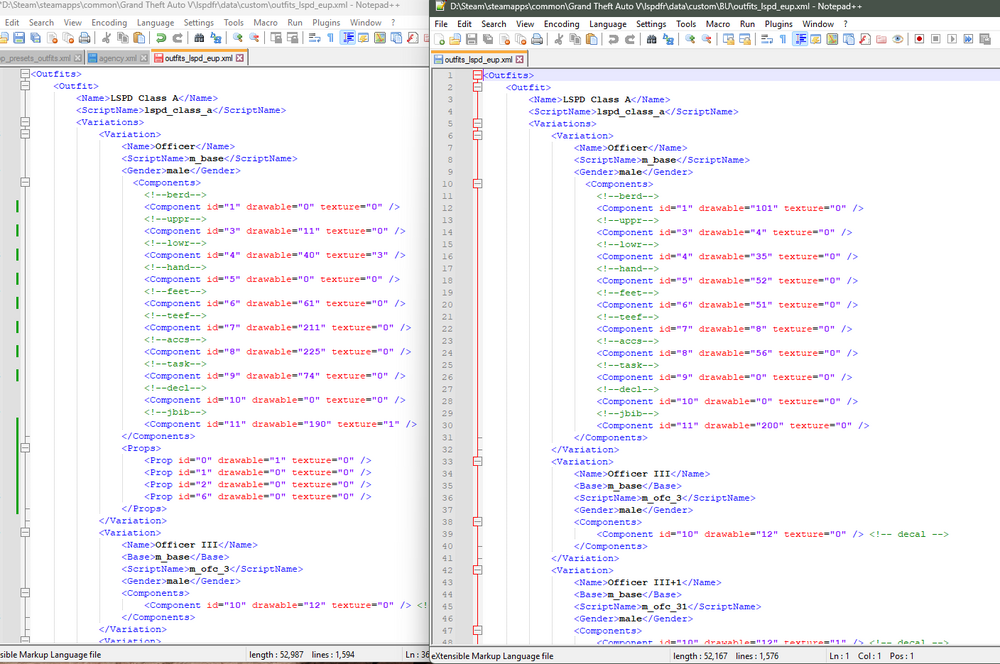
Task: Click Print icon in left window toolbar
Action: click(85, 38)
